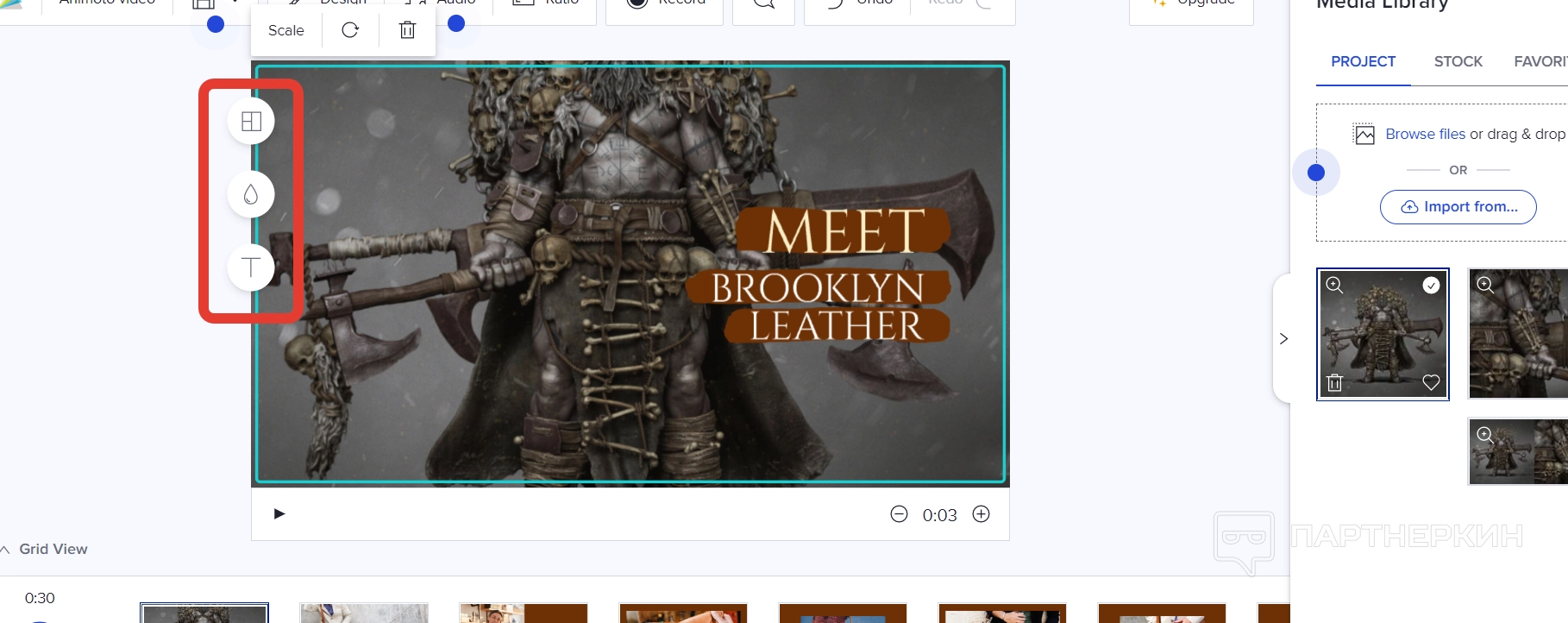Open the magnifier on the close-up warrior thumbnail

(x=1485, y=285)
